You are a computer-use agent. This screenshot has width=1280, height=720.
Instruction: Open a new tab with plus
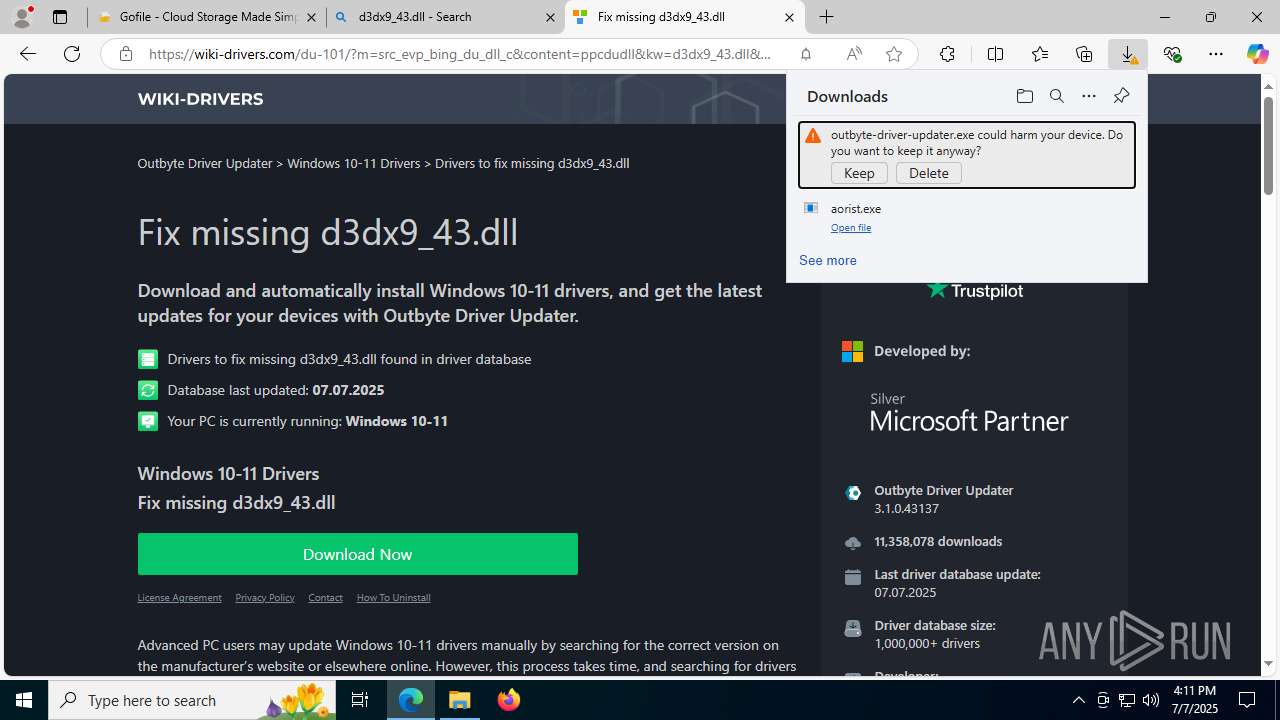[826, 17]
